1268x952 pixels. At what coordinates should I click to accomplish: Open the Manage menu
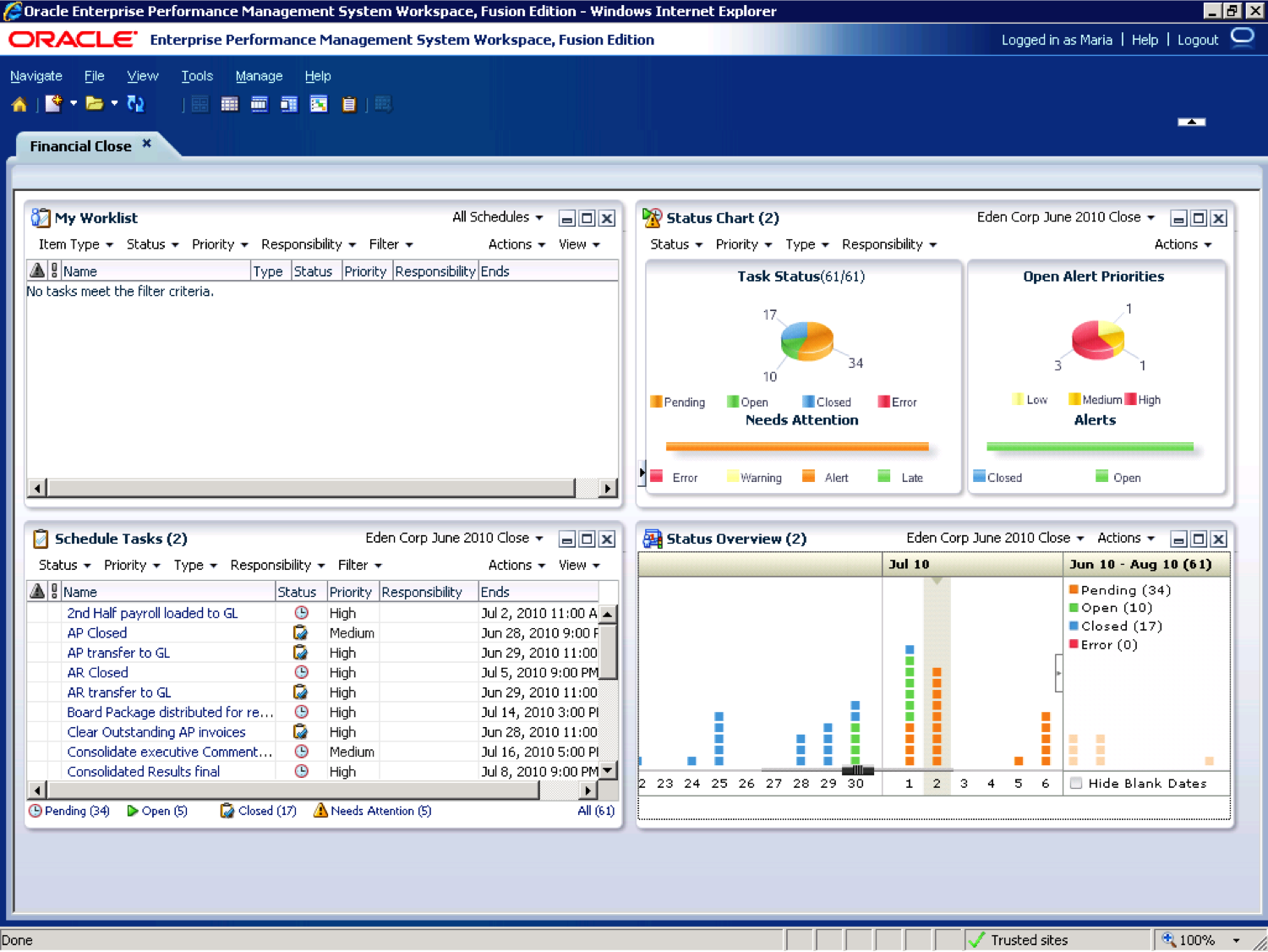[259, 75]
